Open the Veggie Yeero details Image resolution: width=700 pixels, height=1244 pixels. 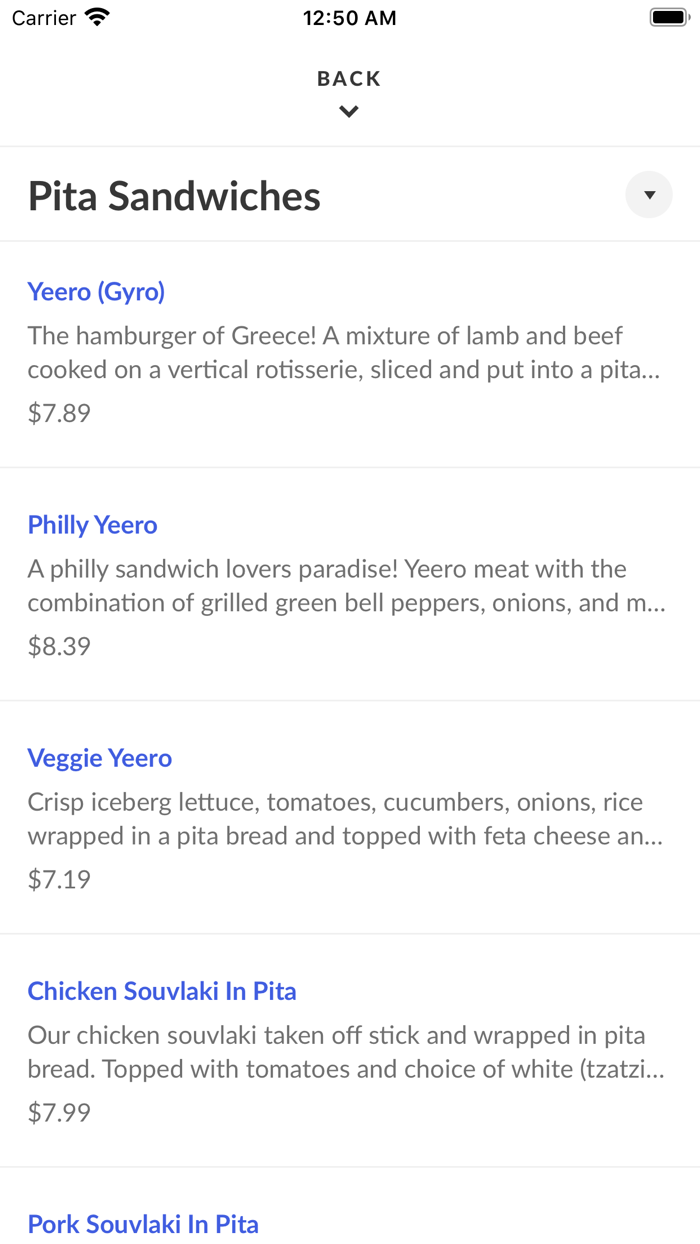point(99,758)
